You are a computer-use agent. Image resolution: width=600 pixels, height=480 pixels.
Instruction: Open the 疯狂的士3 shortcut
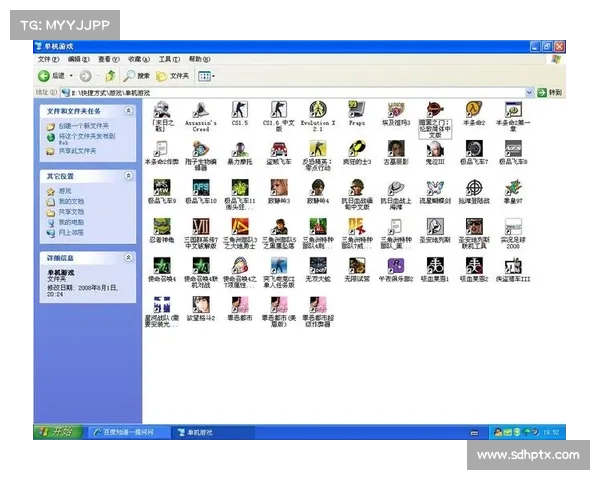(357, 153)
